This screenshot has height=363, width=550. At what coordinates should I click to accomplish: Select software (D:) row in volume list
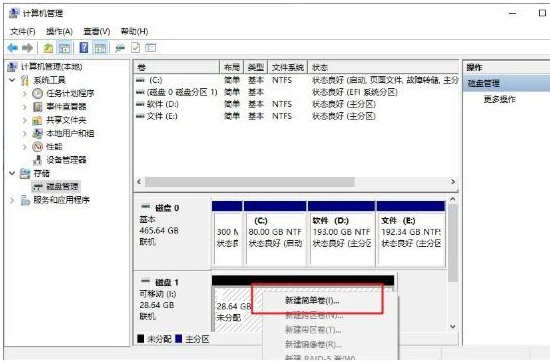pos(296,104)
